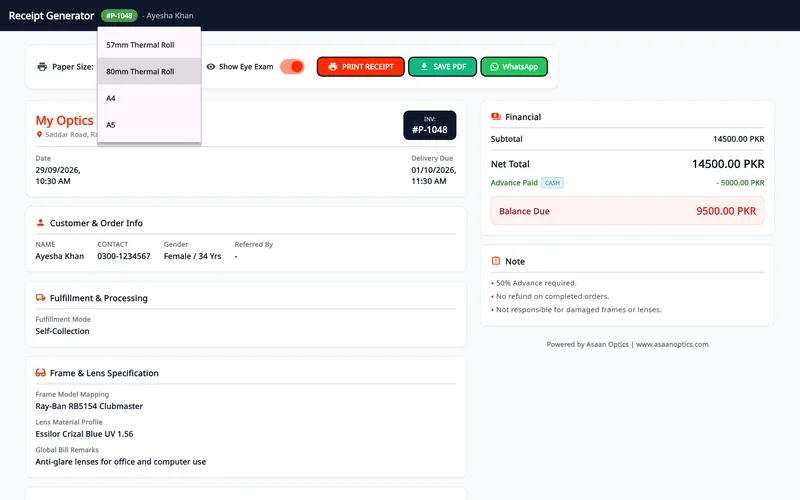Click the No refund on completed orders note
Screen dimensions: 800x500
pos(553,296)
